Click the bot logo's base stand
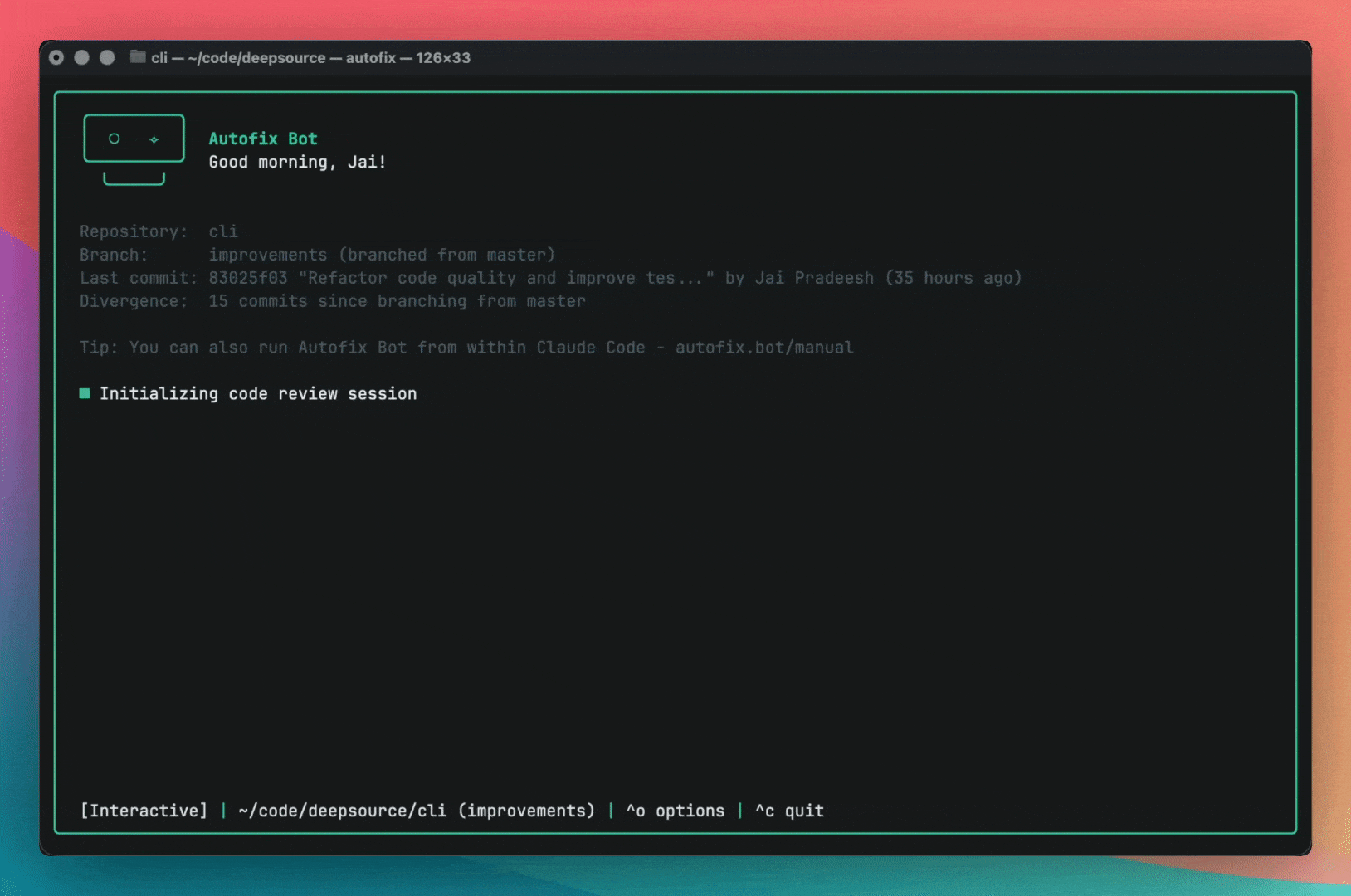The width and height of the screenshot is (1351, 896). [x=134, y=179]
